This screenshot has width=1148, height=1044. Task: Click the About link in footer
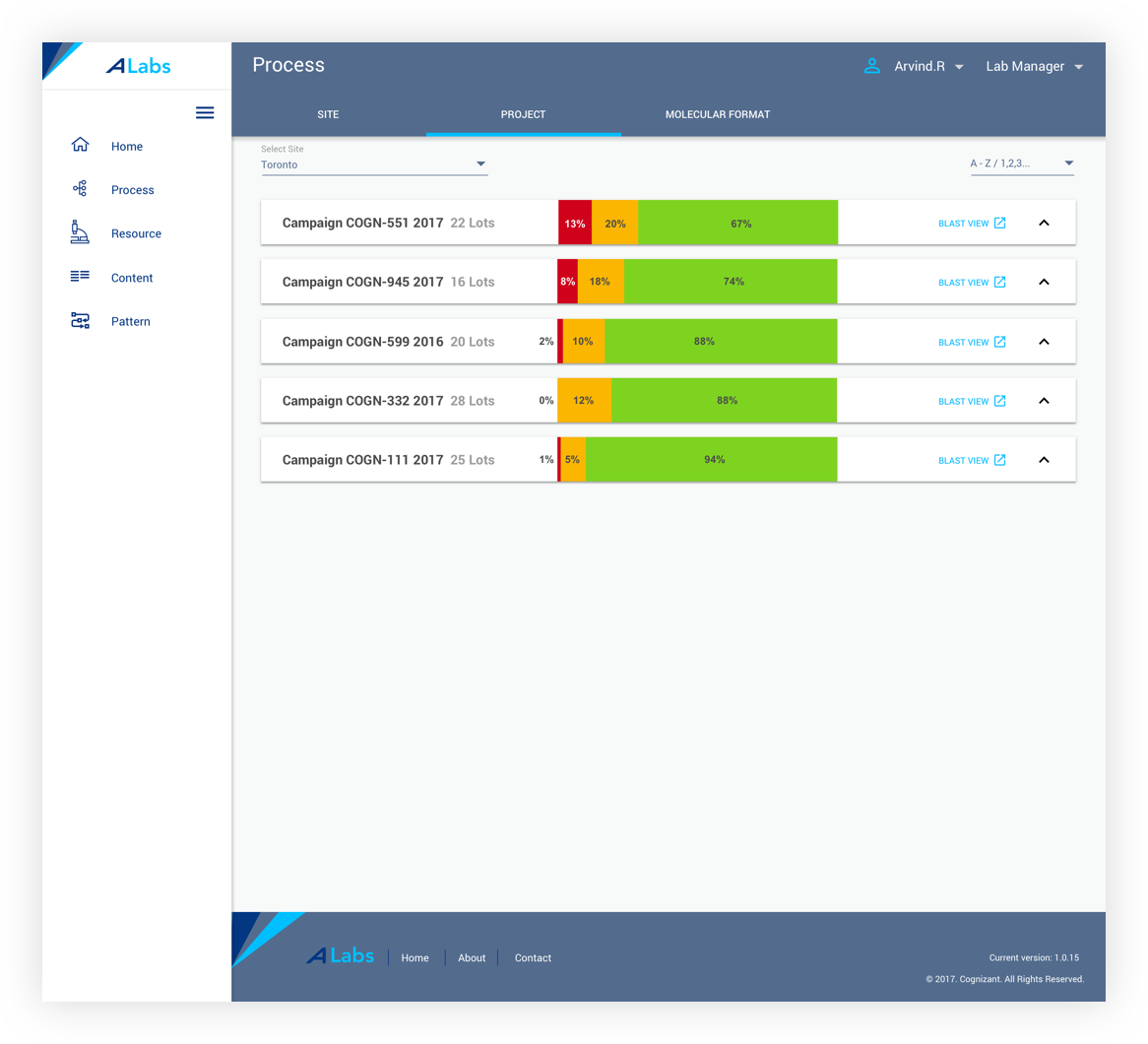click(x=472, y=957)
